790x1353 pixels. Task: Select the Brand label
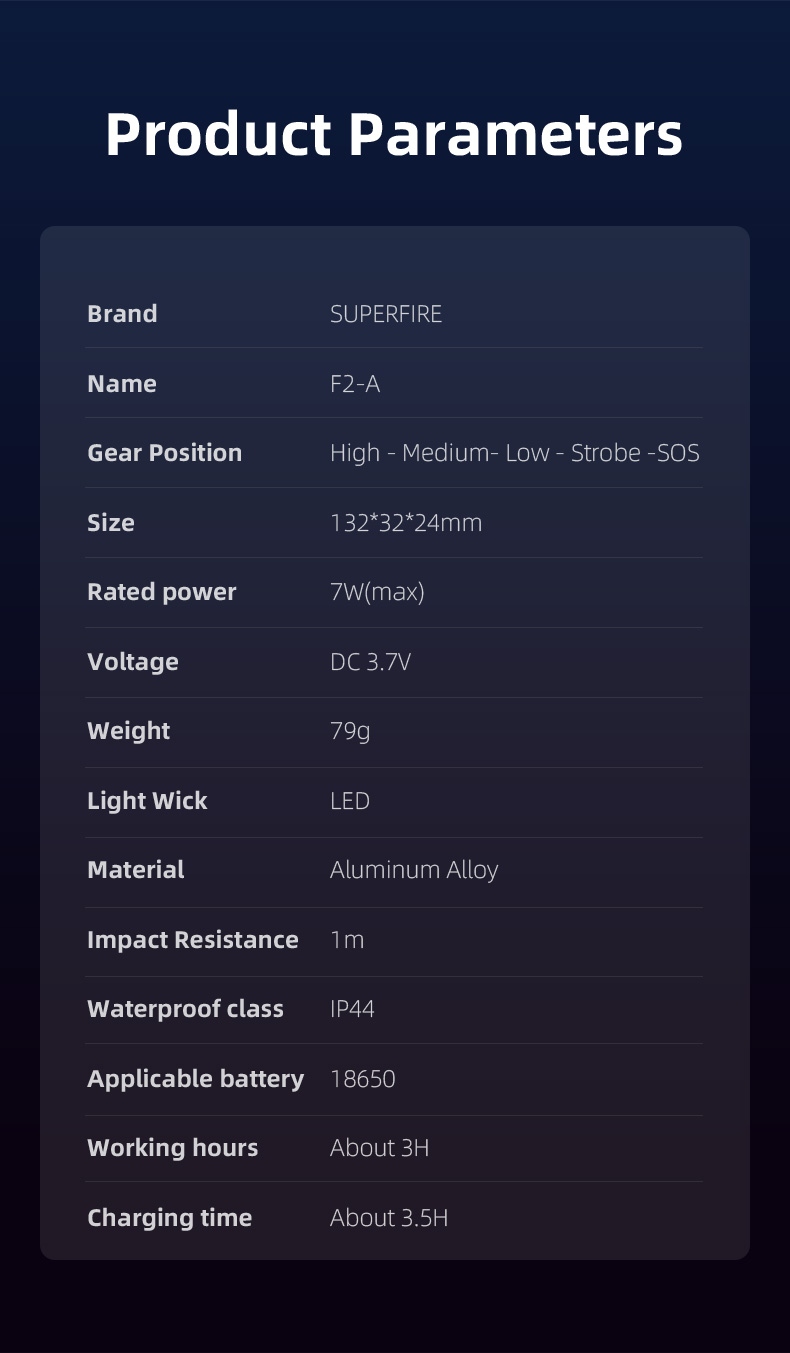coord(122,313)
